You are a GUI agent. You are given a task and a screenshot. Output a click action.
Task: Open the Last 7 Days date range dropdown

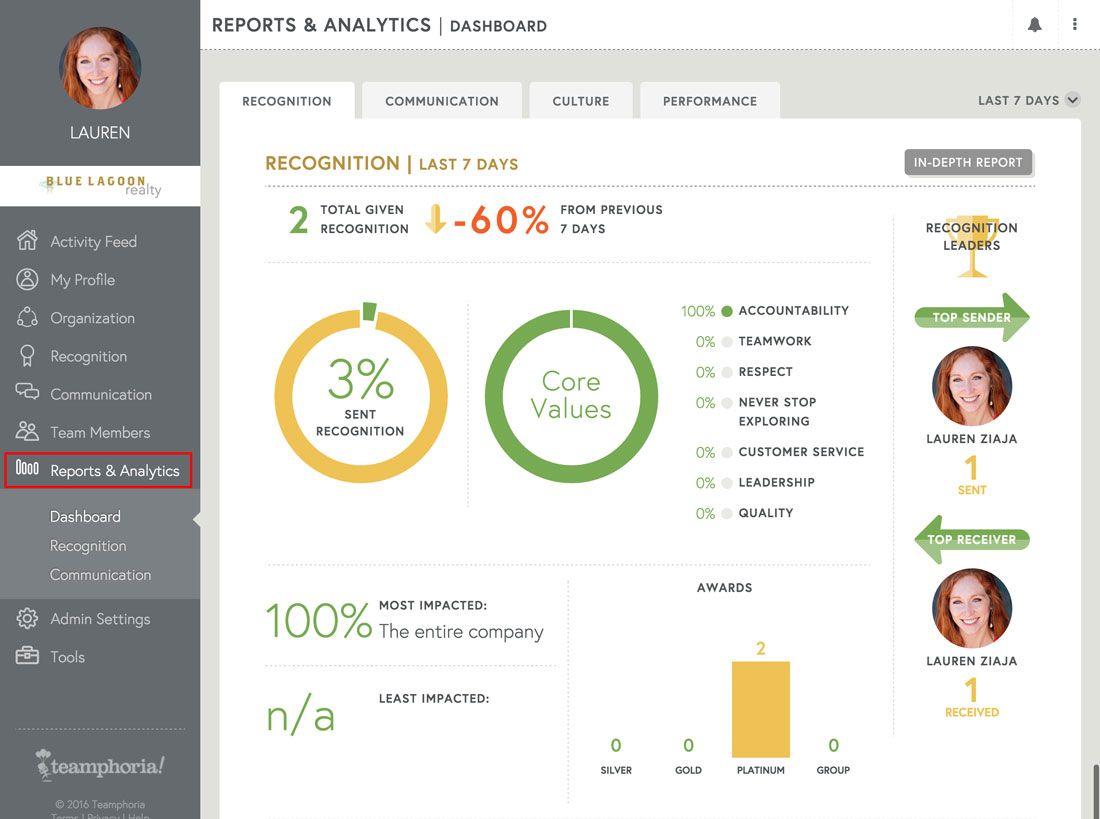pos(1028,100)
